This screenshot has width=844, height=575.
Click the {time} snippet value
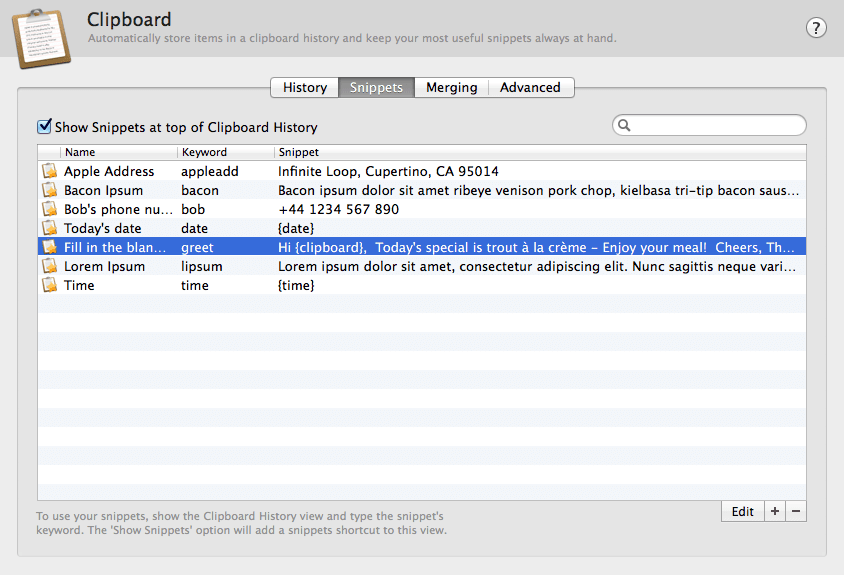click(296, 285)
